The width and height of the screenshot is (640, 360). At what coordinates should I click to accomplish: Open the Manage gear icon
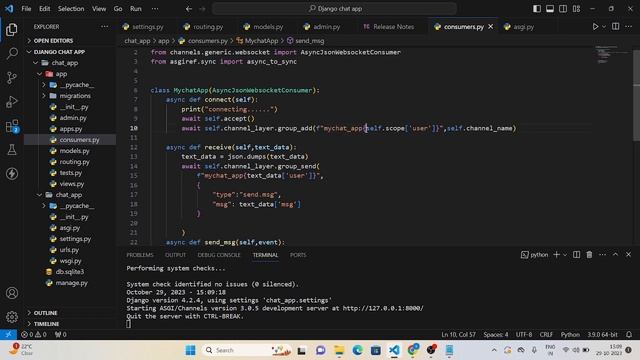[x=12, y=317]
